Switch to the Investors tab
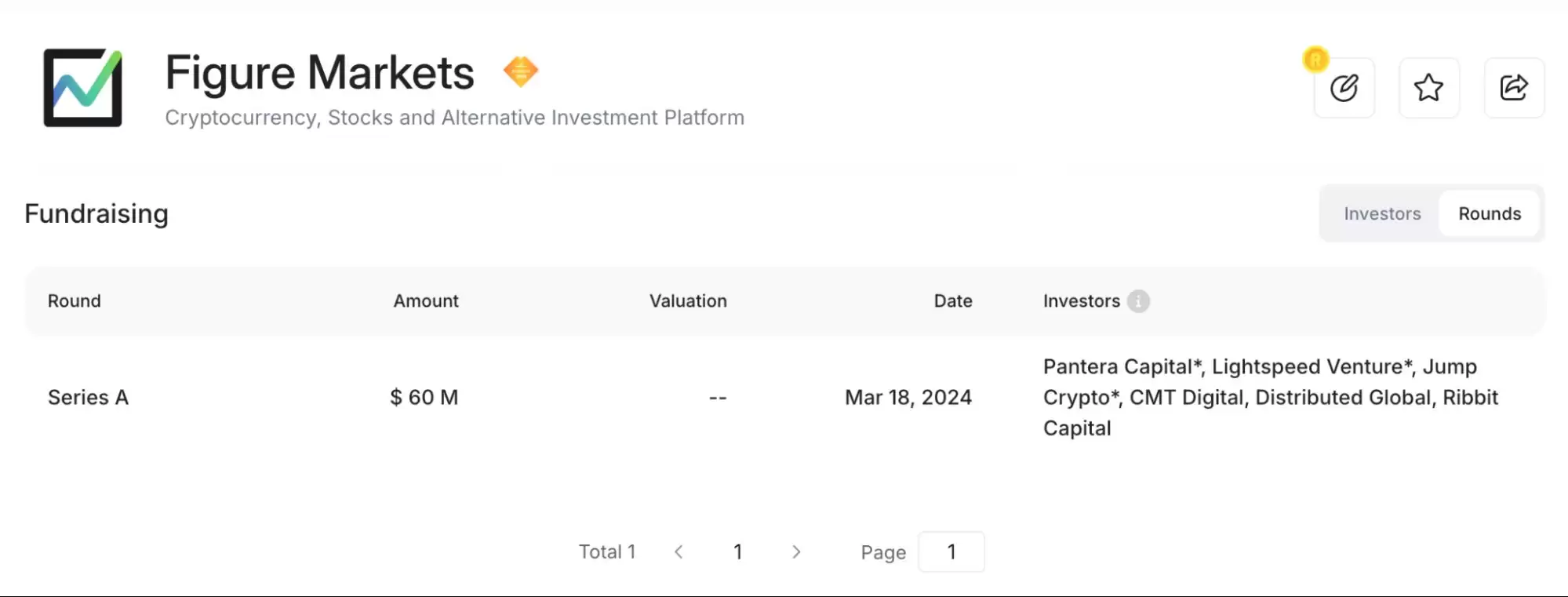1568x597 pixels. click(1381, 213)
